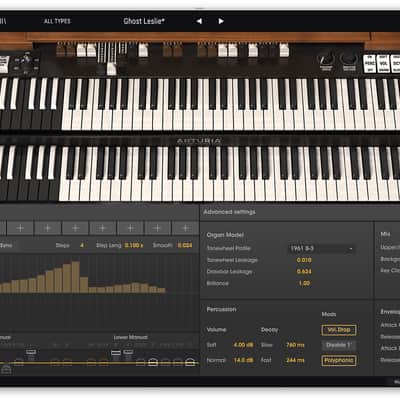Click the Organ Model section title
Image resolution: width=400 pixels, height=400 pixels.
[225, 235]
